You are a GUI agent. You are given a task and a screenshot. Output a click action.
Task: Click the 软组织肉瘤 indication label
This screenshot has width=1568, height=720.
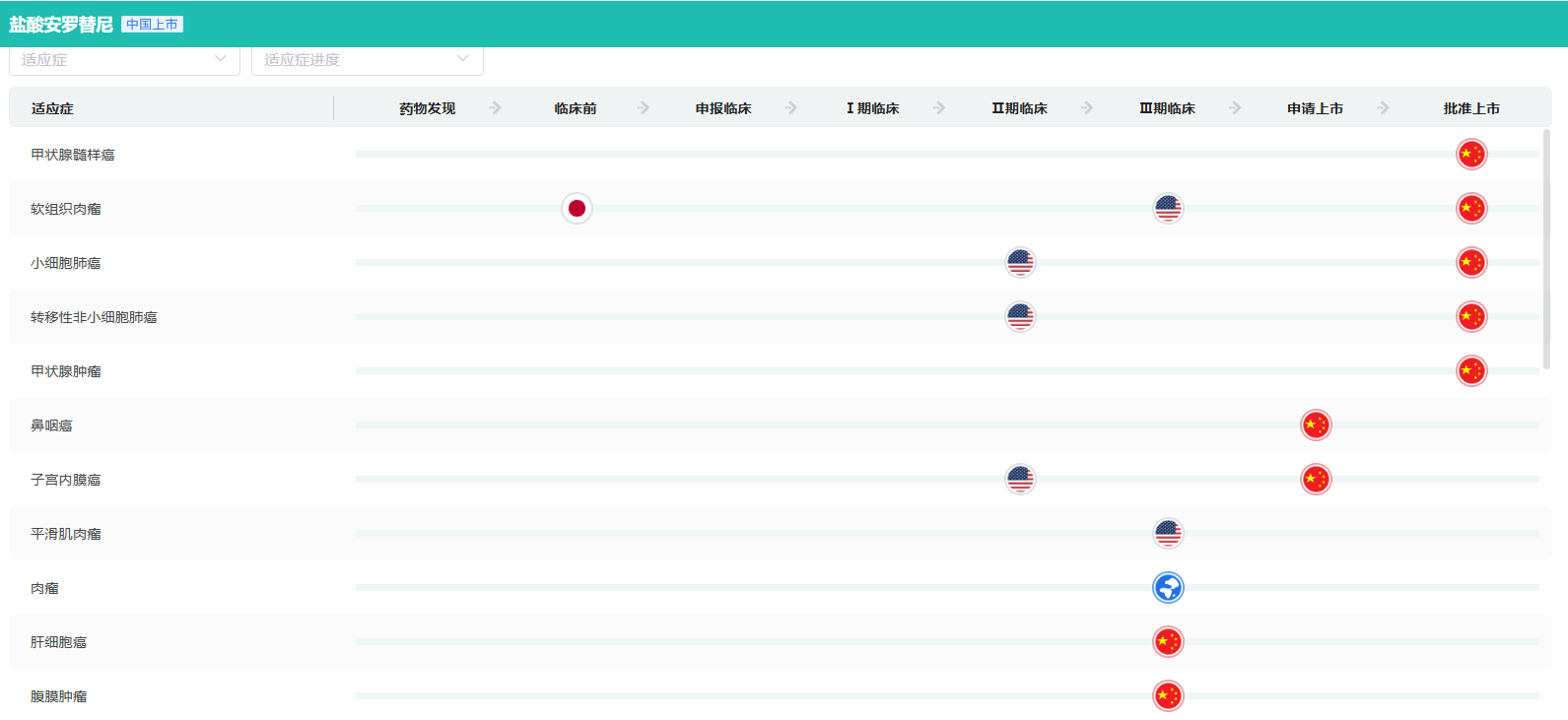(x=66, y=209)
